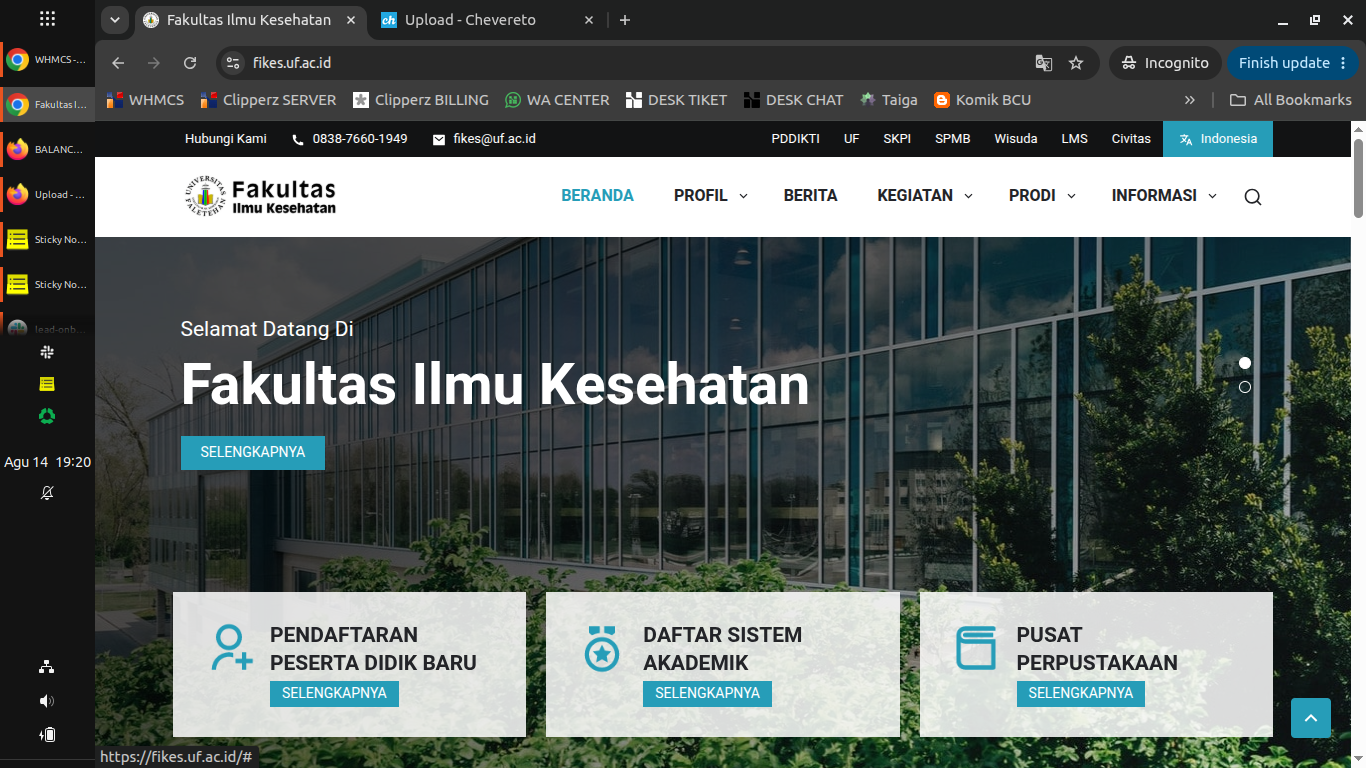
Task: Expand the INFORMASI menu dropdown
Action: 1212,196
